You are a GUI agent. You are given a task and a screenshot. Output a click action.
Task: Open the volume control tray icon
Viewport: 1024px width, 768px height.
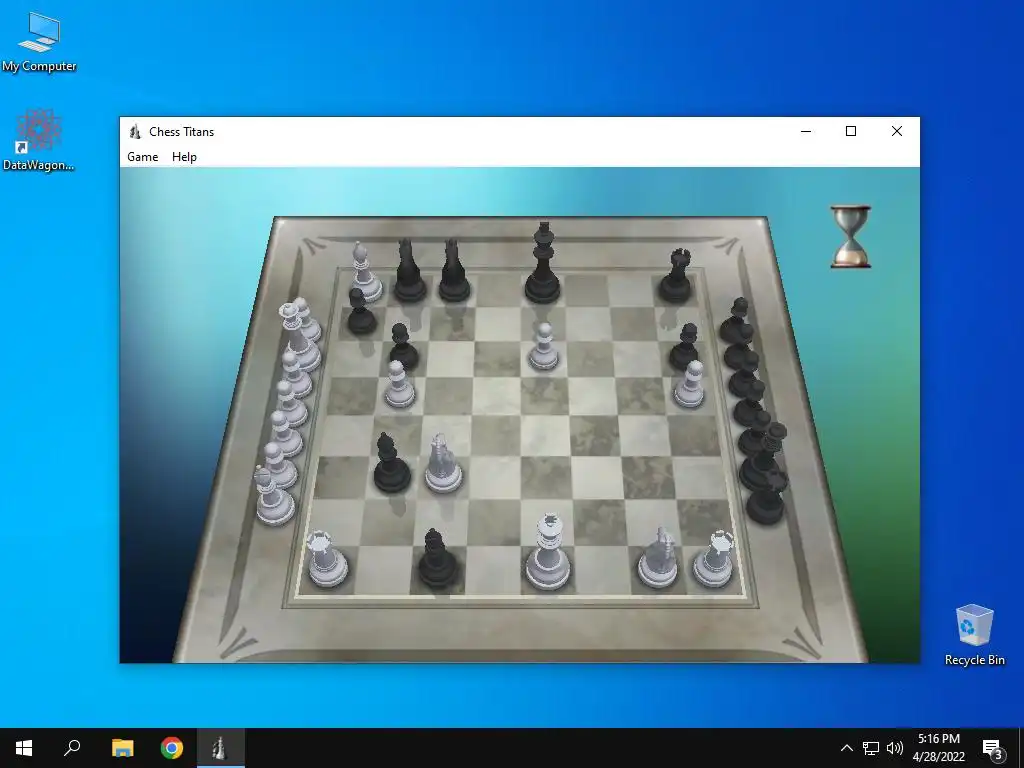point(895,748)
